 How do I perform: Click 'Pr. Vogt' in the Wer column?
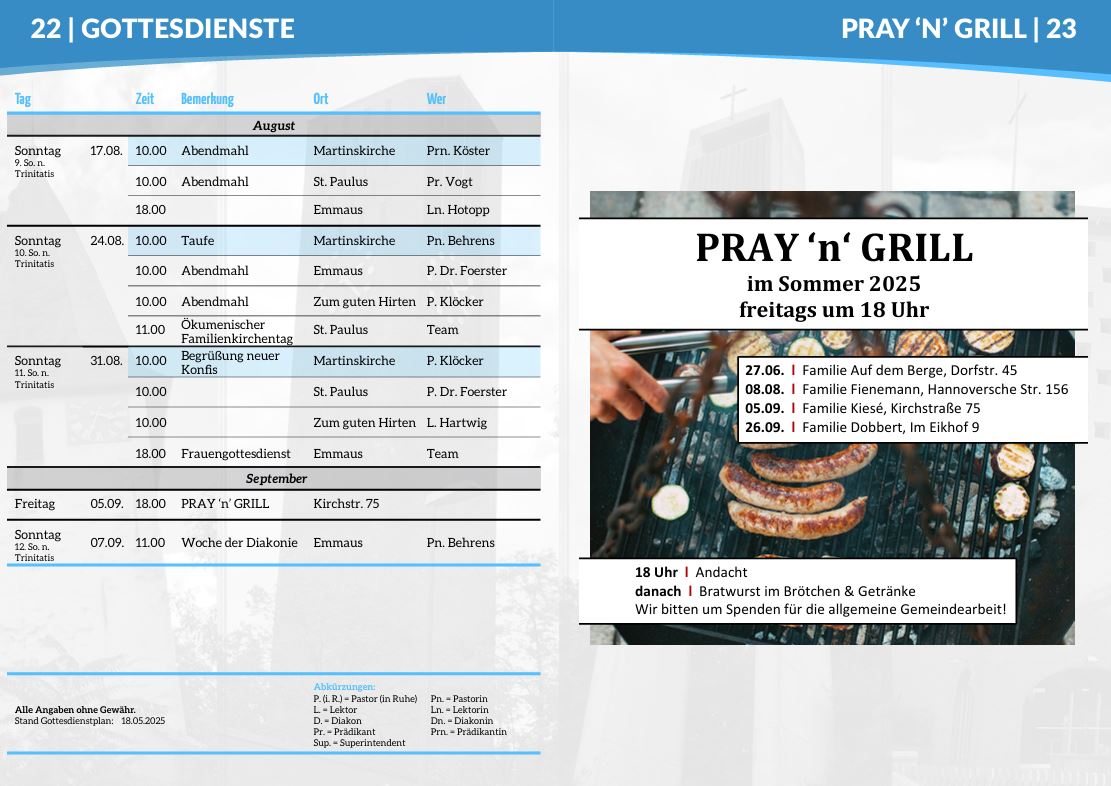(449, 181)
